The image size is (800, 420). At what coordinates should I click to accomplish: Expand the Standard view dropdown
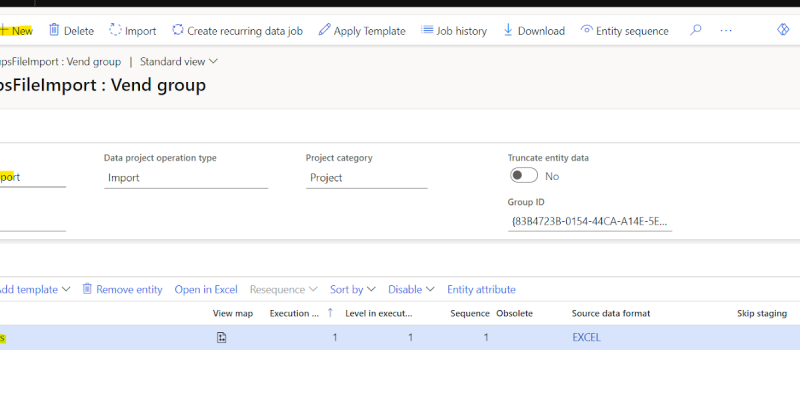pyautogui.click(x=179, y=62)
